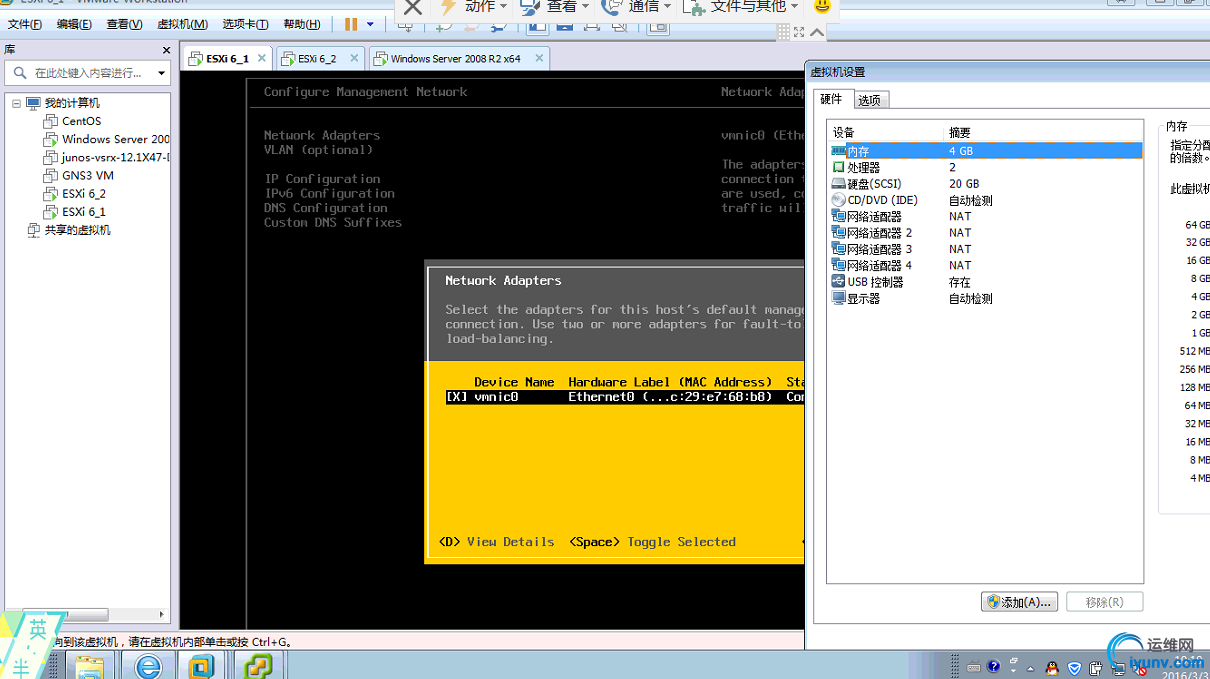Viewport: 1210px width, 679px height.
Task: Select the 硬盘(SCSI) hard disk icon
Action: [838, 184]
